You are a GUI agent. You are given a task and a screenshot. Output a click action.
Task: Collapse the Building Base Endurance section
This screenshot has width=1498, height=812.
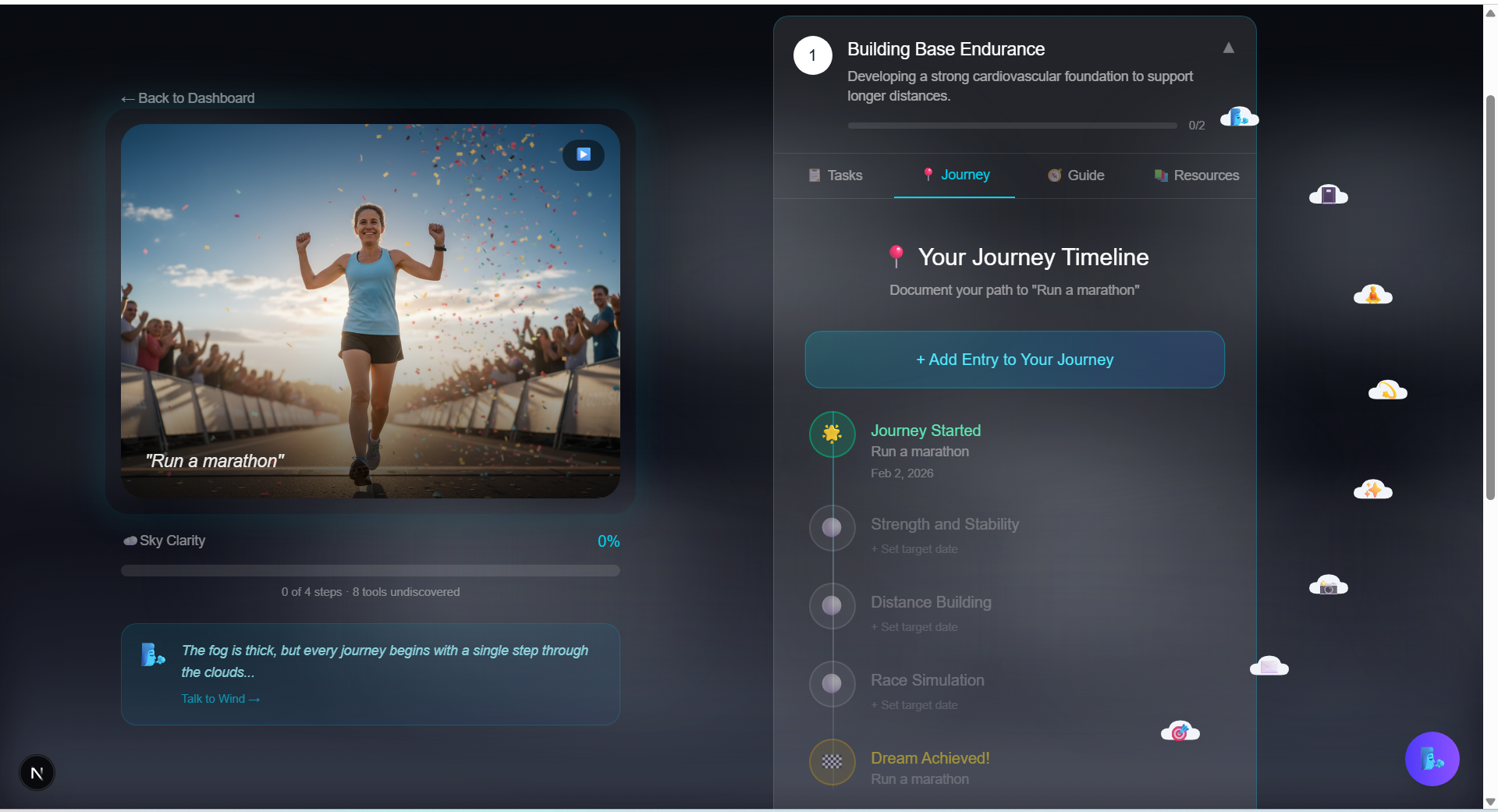point(1228,48)
